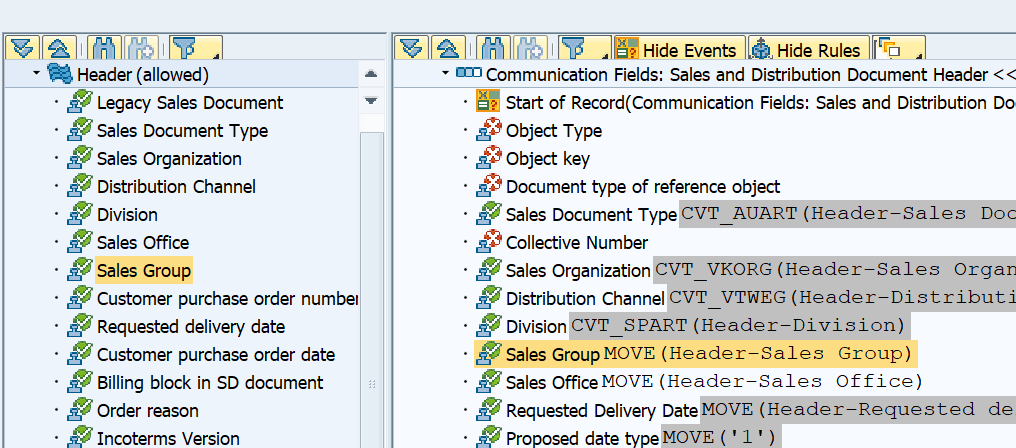Open filter dropdown in right panel toolbar
The height and width of the screenshot is (448, 1016).
point(585,49)
